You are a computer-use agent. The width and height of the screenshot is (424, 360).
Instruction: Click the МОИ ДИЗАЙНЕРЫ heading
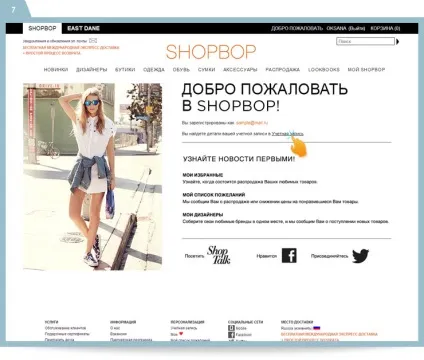coord(203,215)
